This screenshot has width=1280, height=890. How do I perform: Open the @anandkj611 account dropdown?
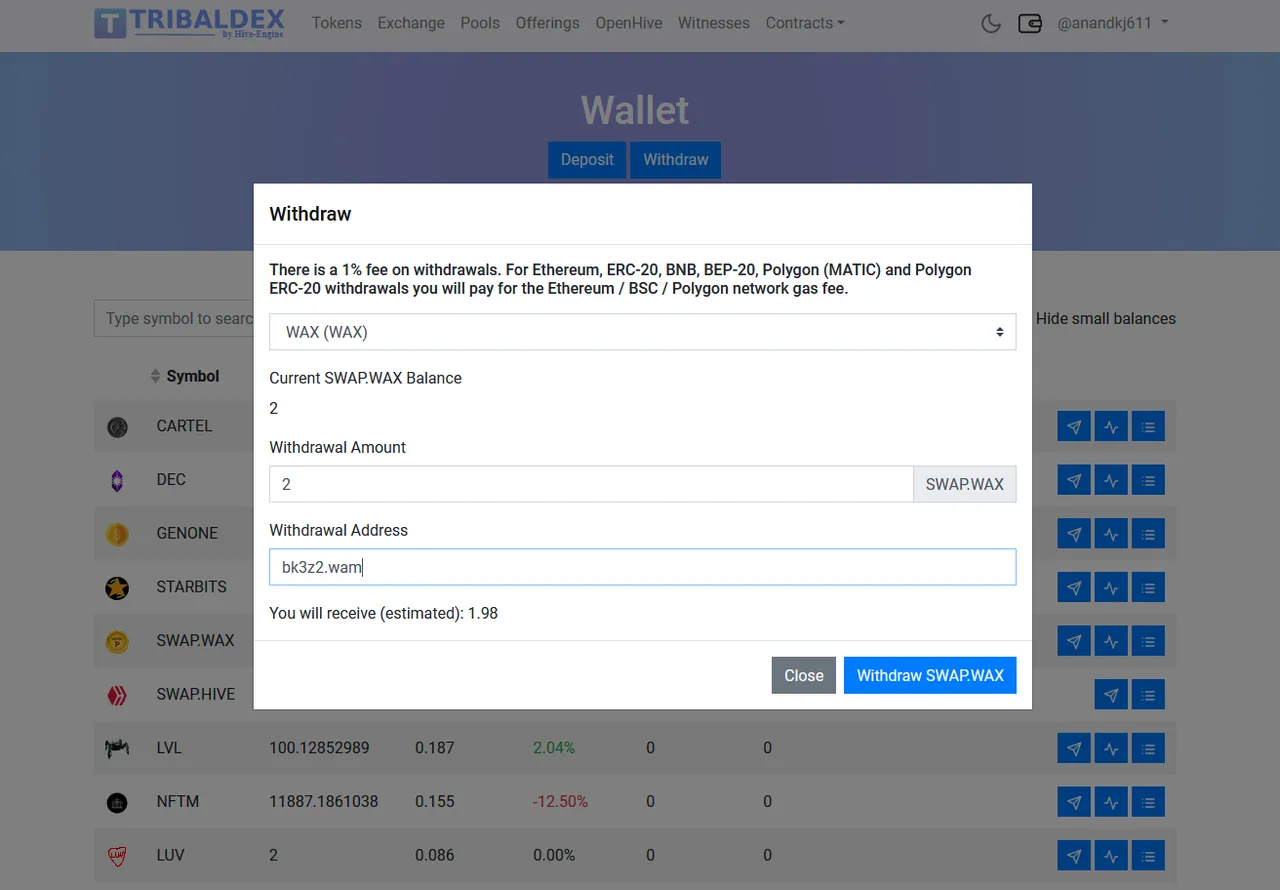[x=1113, y=23]
